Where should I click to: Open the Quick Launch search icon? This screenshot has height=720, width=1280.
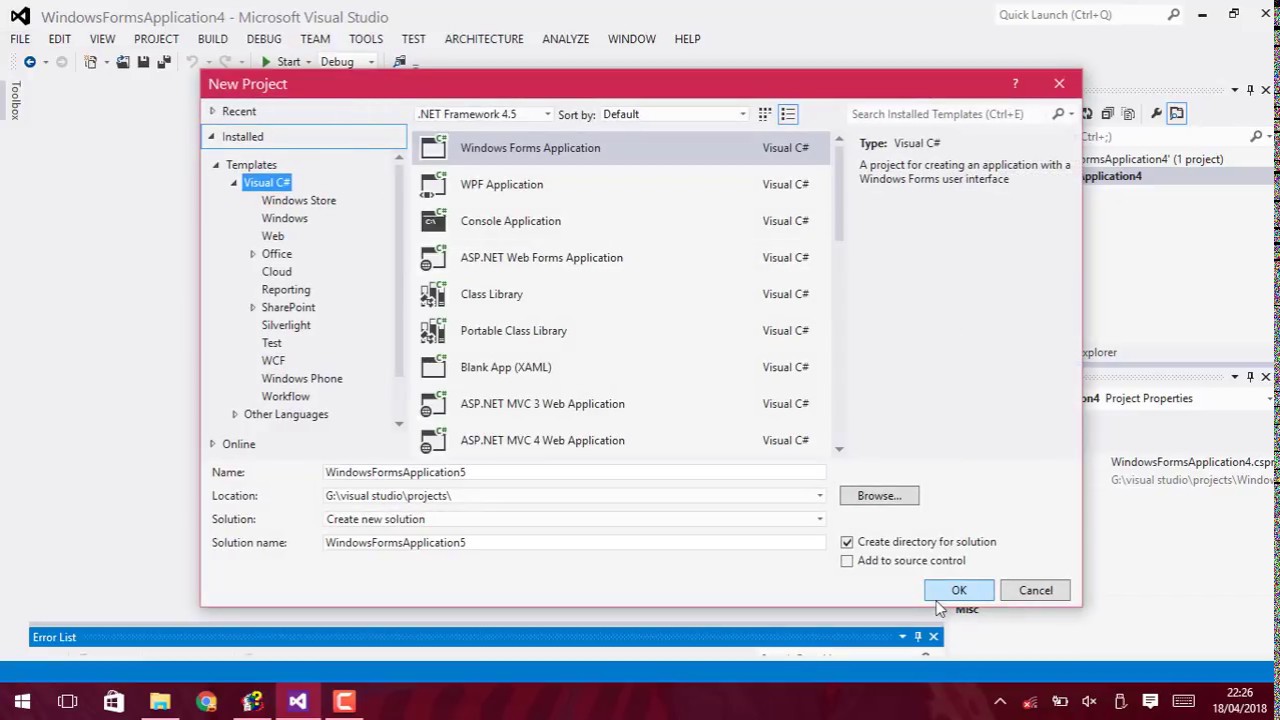[1174, 15]
